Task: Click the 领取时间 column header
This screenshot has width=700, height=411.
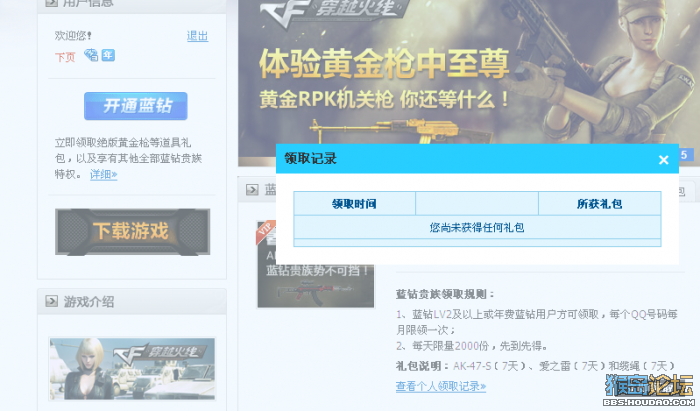Action: [x=354, y=204]
